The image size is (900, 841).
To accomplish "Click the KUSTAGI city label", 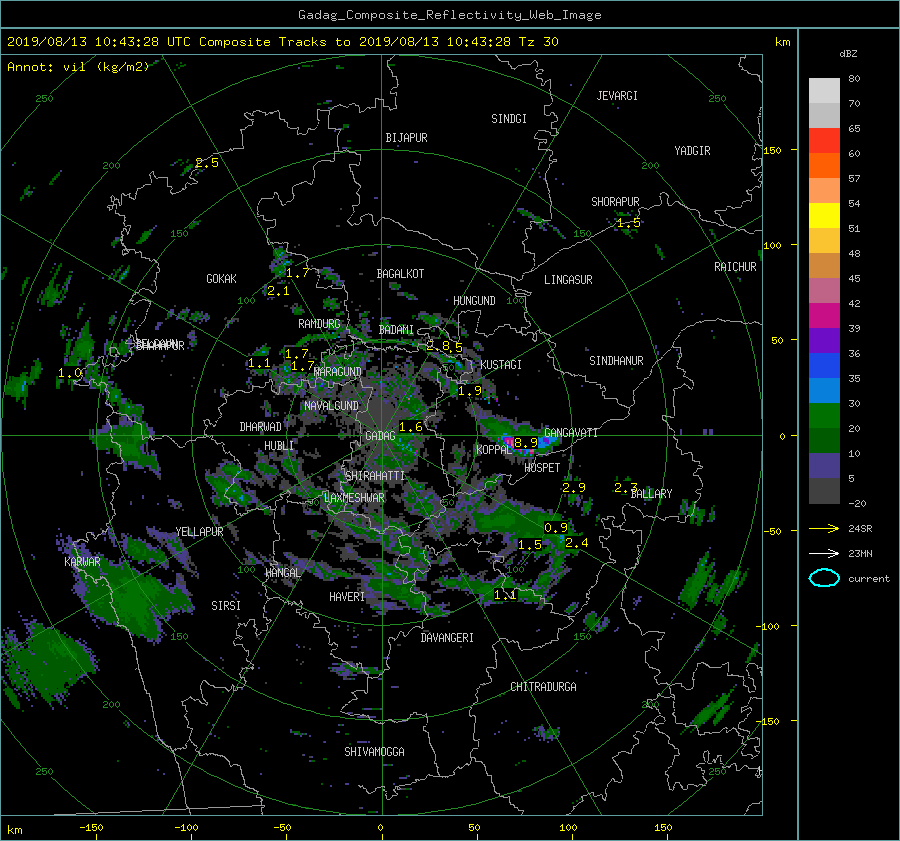I will click(501, 365).
